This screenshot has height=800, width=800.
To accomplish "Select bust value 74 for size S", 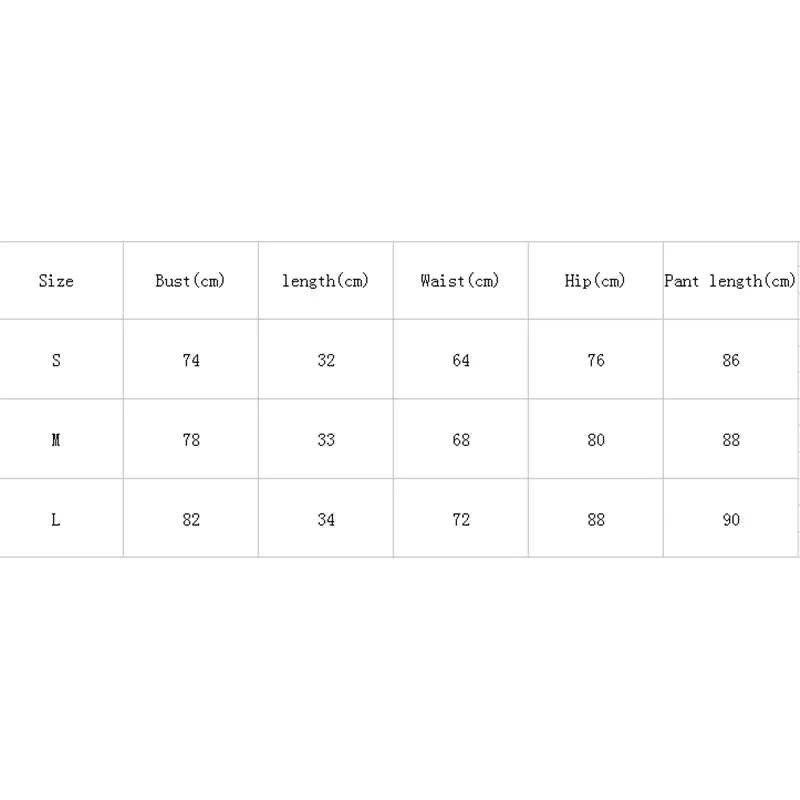I will point(191,360).
